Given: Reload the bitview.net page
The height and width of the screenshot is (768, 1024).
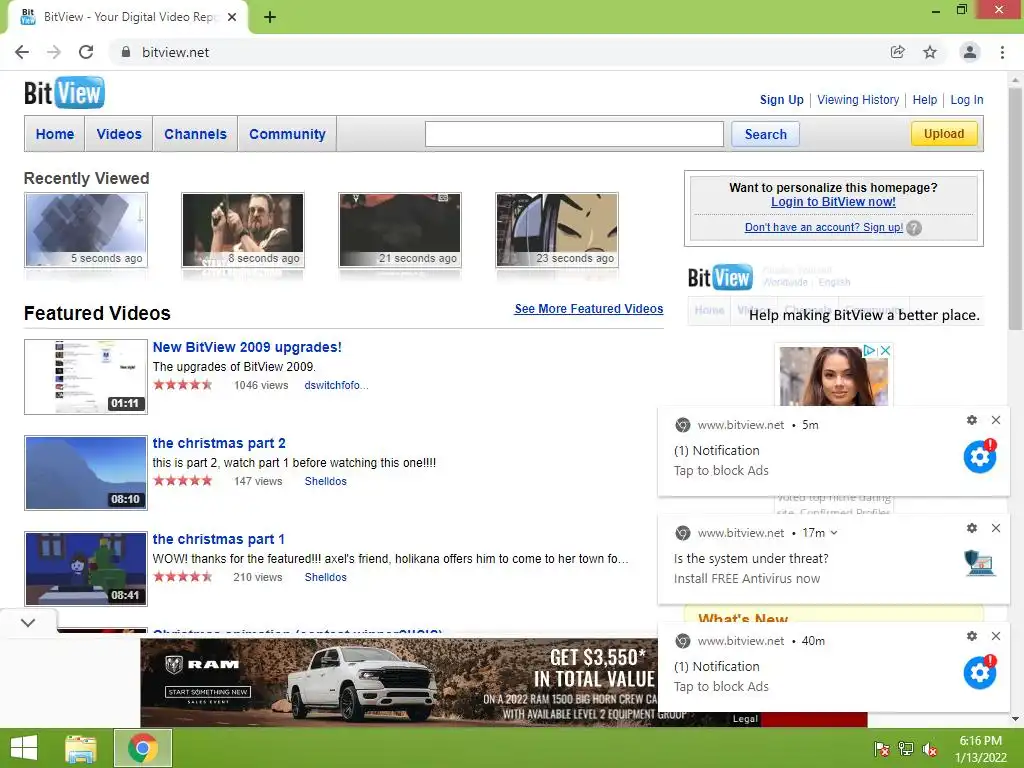Looking at the screenshot, I should (86, 52).
